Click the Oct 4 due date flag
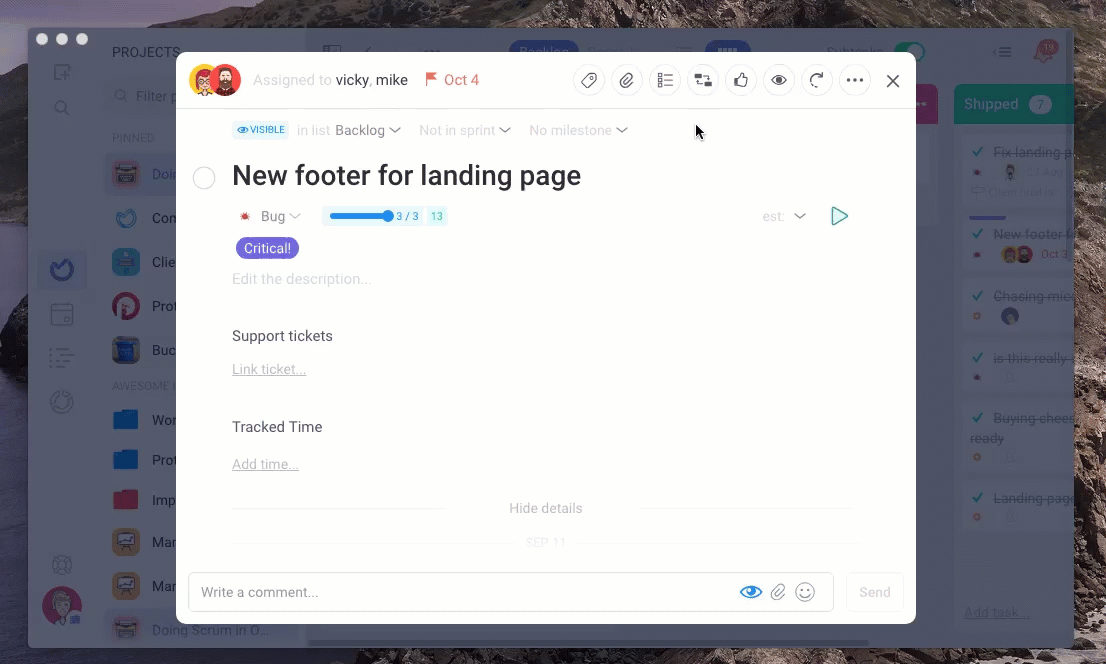The height and width of the screenshot is (664, 1106). pyautogui.click(x=451, y=80)
